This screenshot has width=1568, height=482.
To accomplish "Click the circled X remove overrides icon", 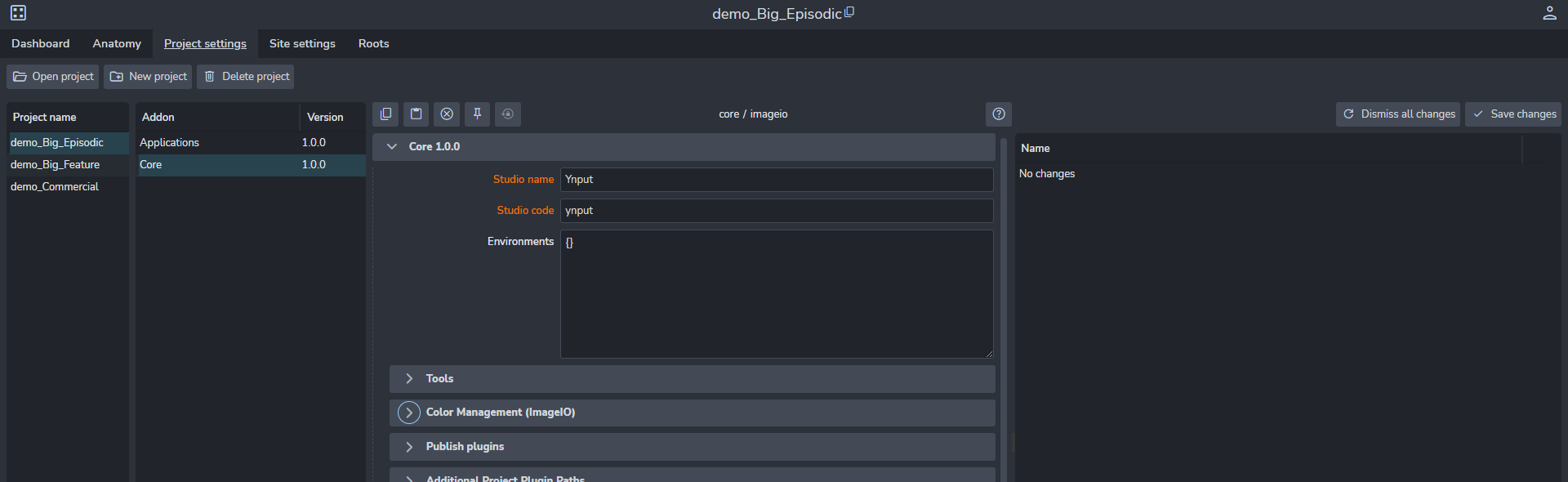I will pos(447,114).
